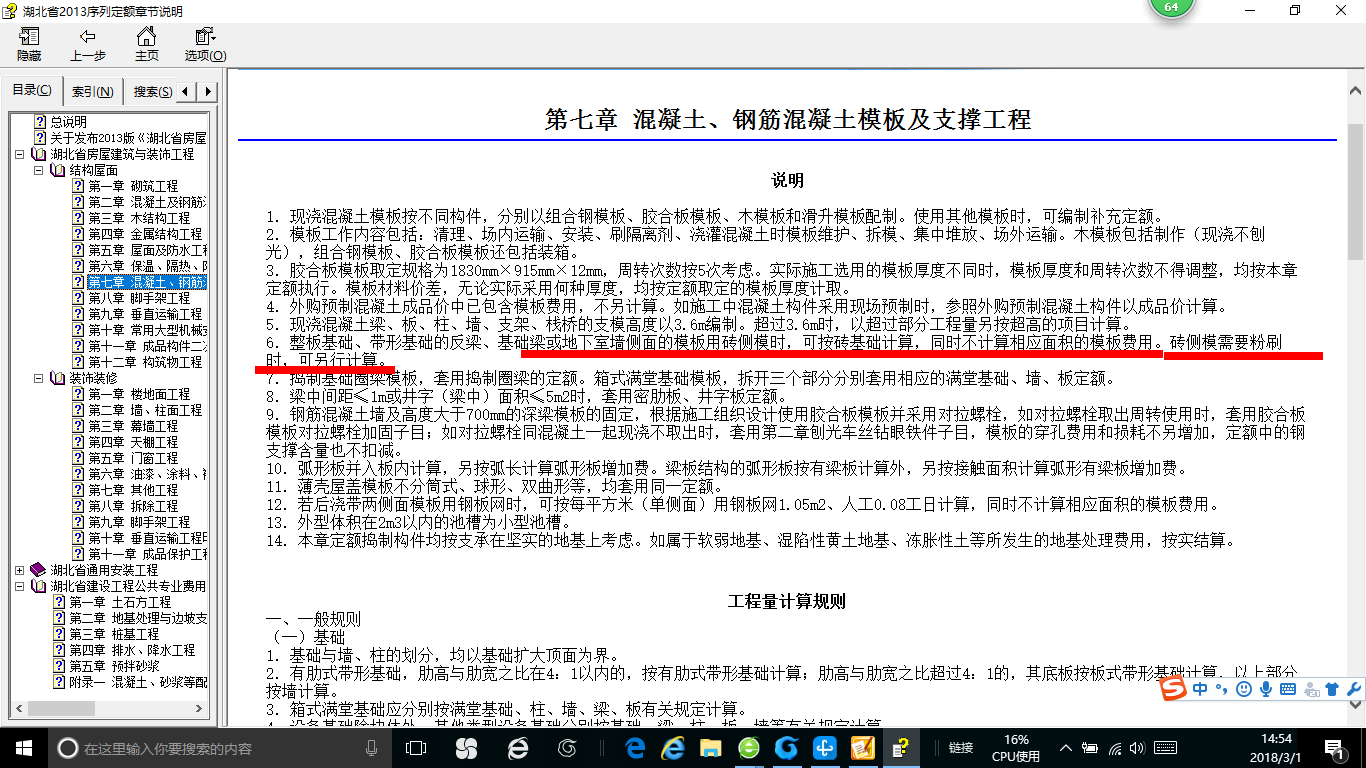The image size is (1366, 768).
Task: Open 第五章 屋面及防水工程 chapter
Action: click(147, 250)
